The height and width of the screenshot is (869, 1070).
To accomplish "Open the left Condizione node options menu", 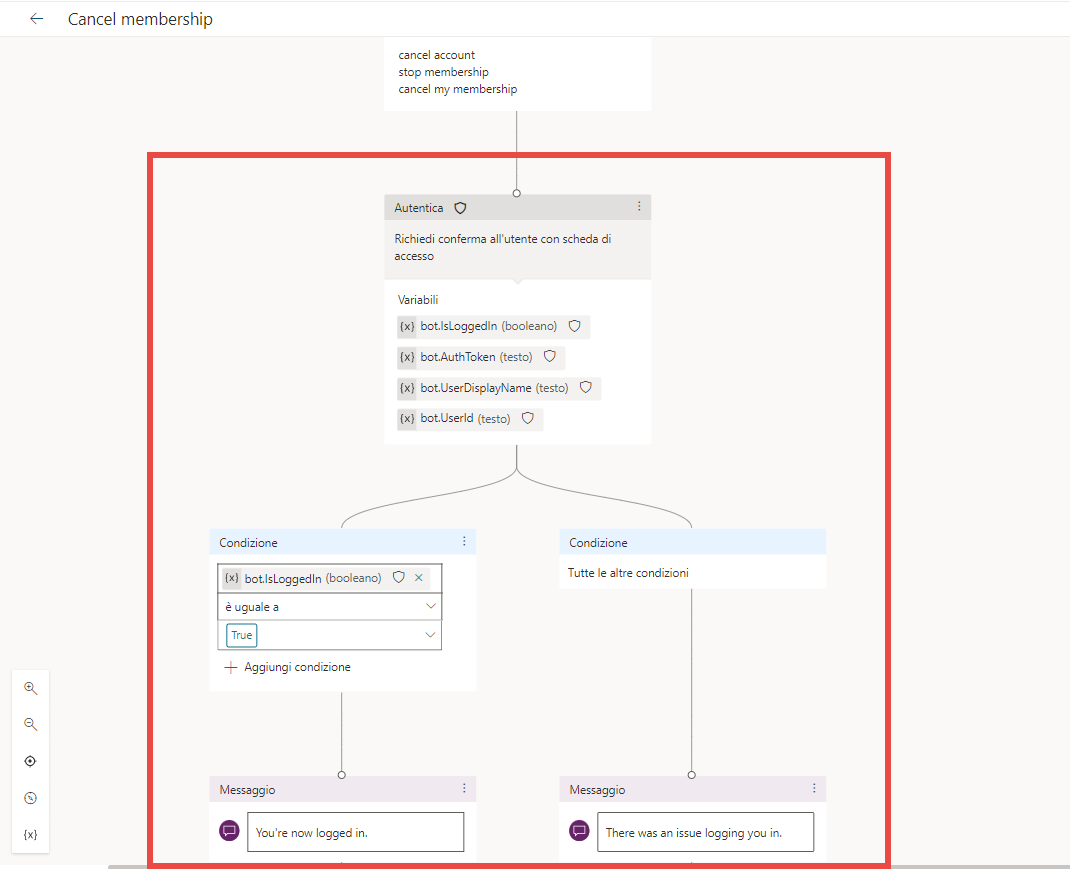I will [x=464, y=541].
